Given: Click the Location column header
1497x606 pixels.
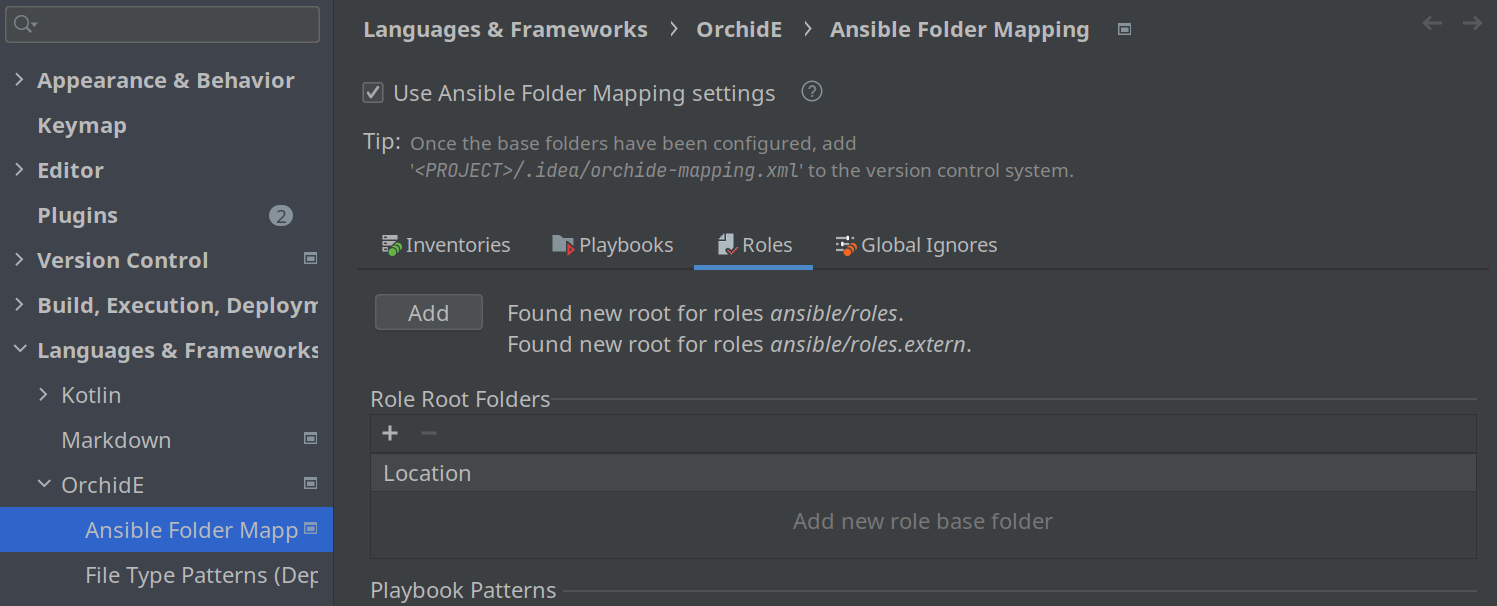Looking at the screenshot, I should [923, 473].
